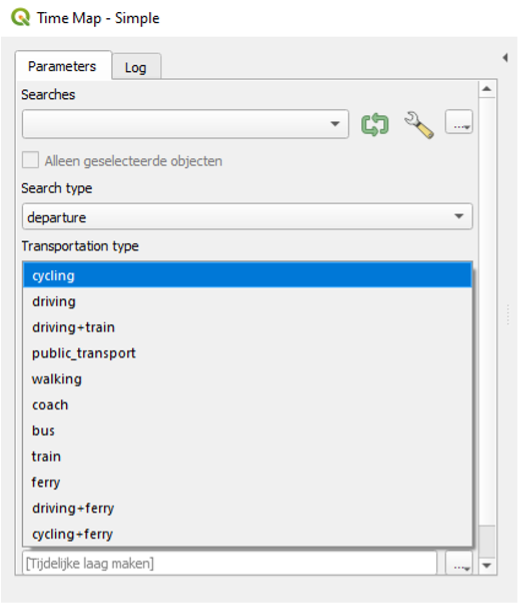
Task: Click the panel splitter handle dots
Action: (x=508, y=314)
